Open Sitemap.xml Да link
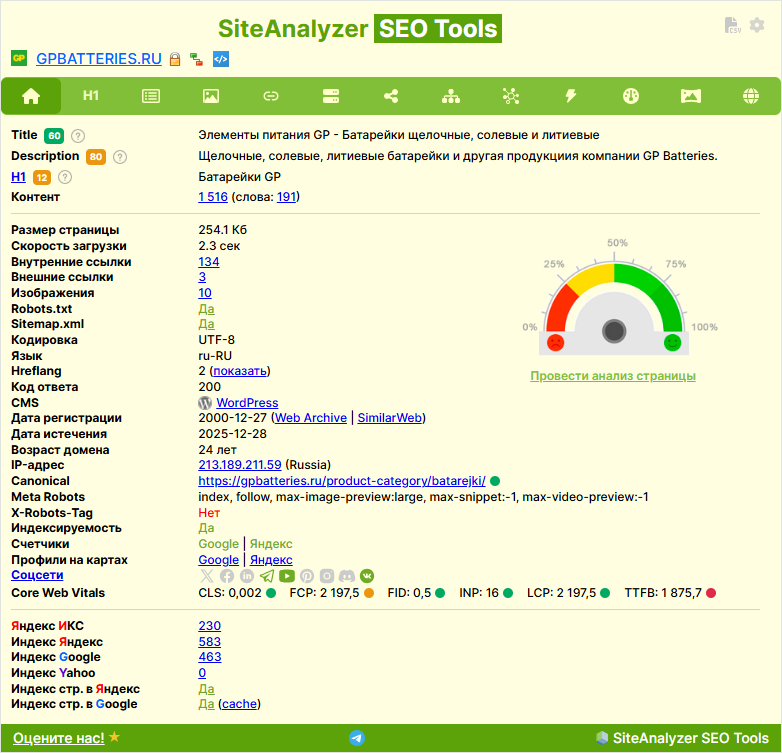 point(206,324)
